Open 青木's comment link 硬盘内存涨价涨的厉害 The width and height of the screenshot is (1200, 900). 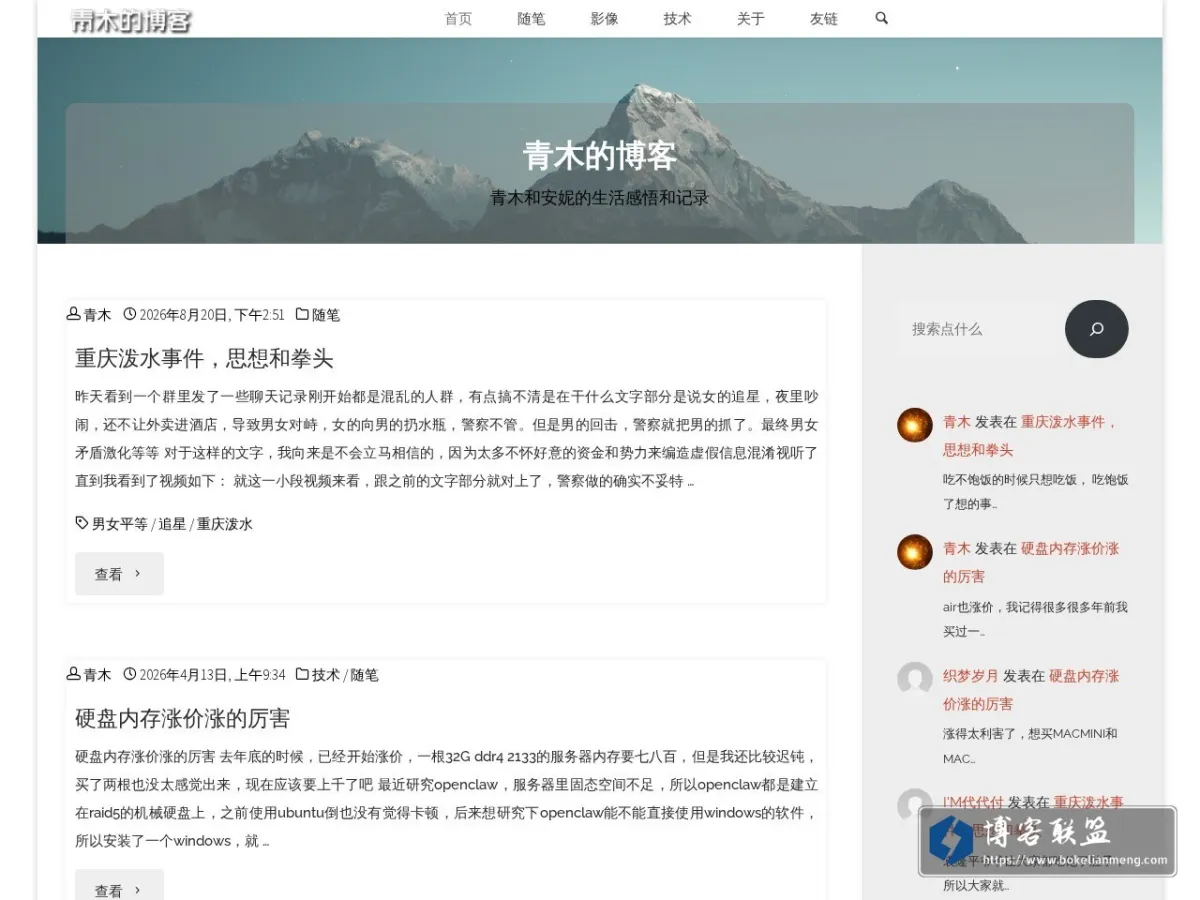click(1031, 563)
